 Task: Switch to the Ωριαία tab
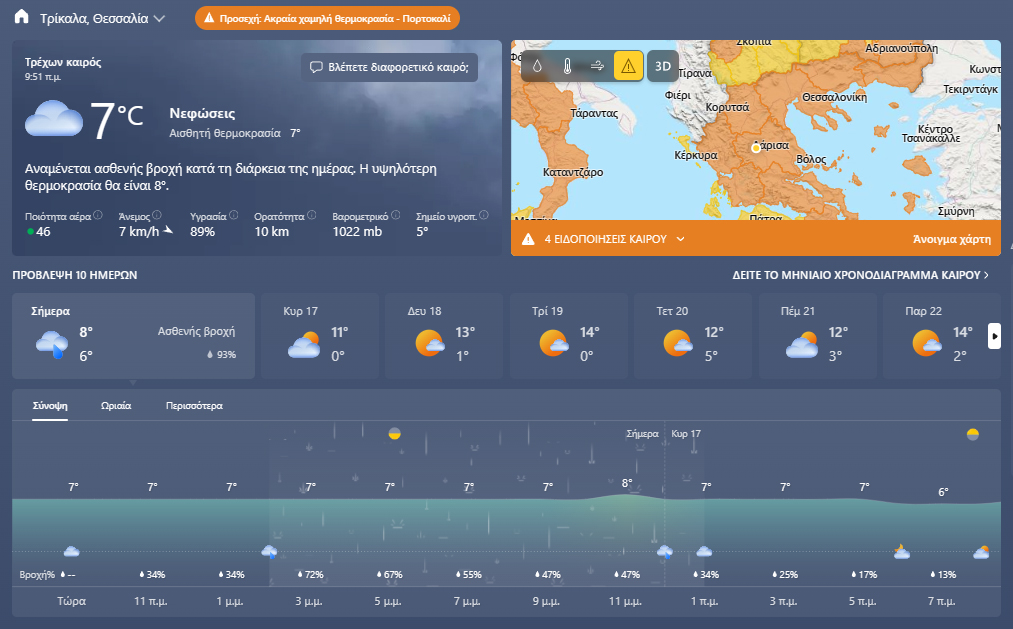point(116,406)
